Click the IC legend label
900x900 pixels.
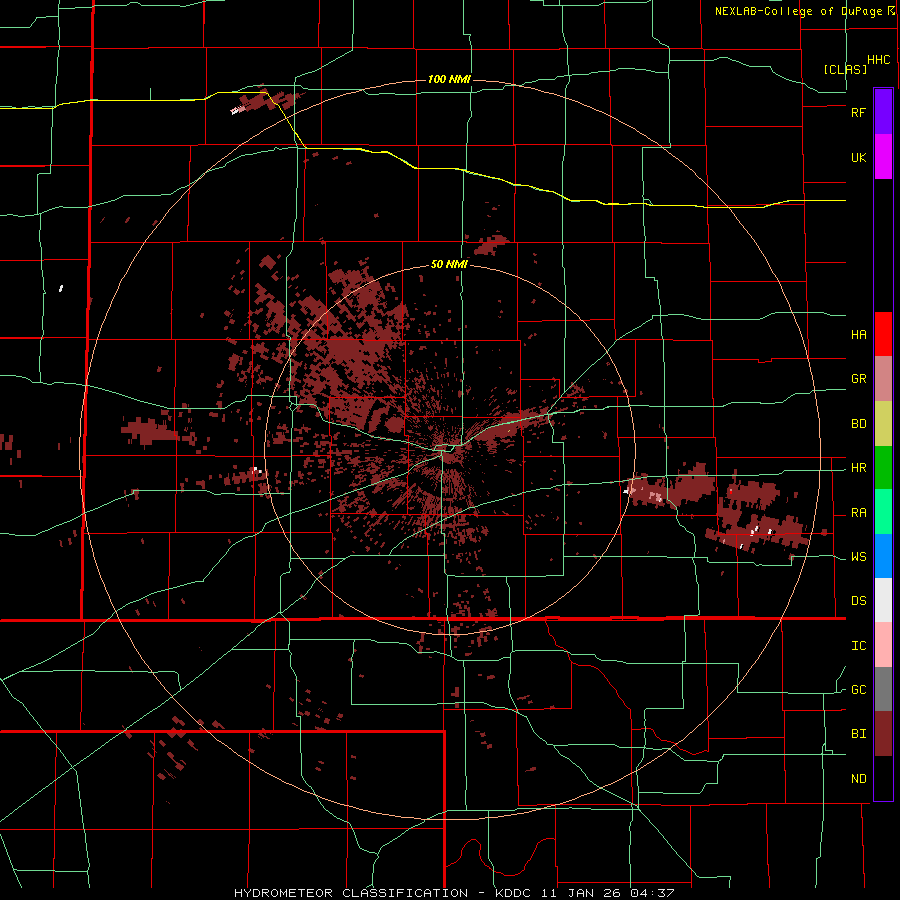pyautogui.click(x=859, y=646)
